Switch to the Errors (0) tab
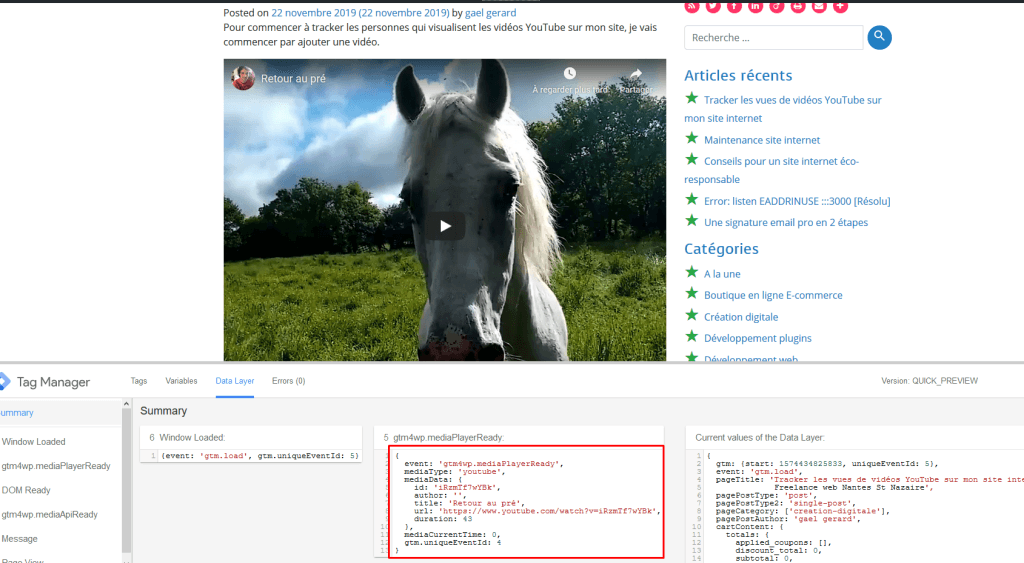Viewport: 1024px width, 563px height. tap(288, 381)
